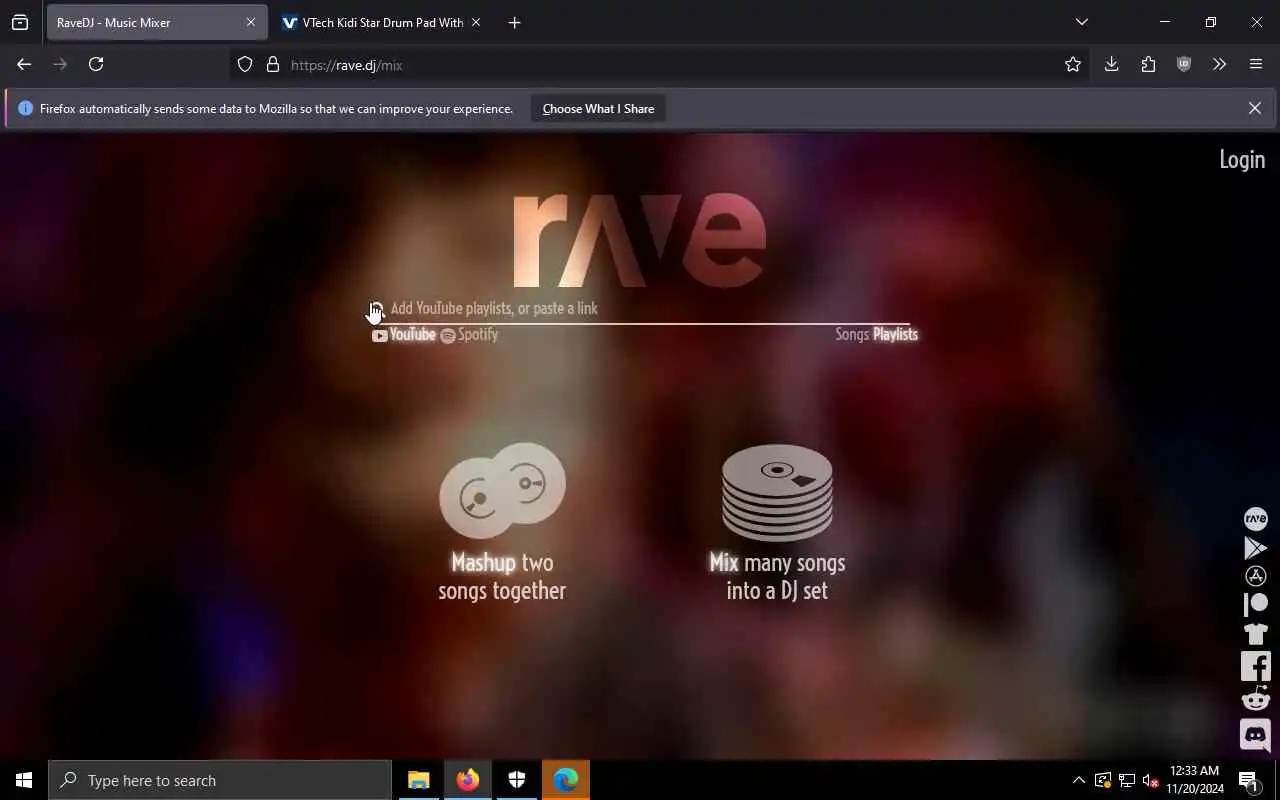Open the Discord icon link
1280x800 pixels.
tap(1255, 735)
